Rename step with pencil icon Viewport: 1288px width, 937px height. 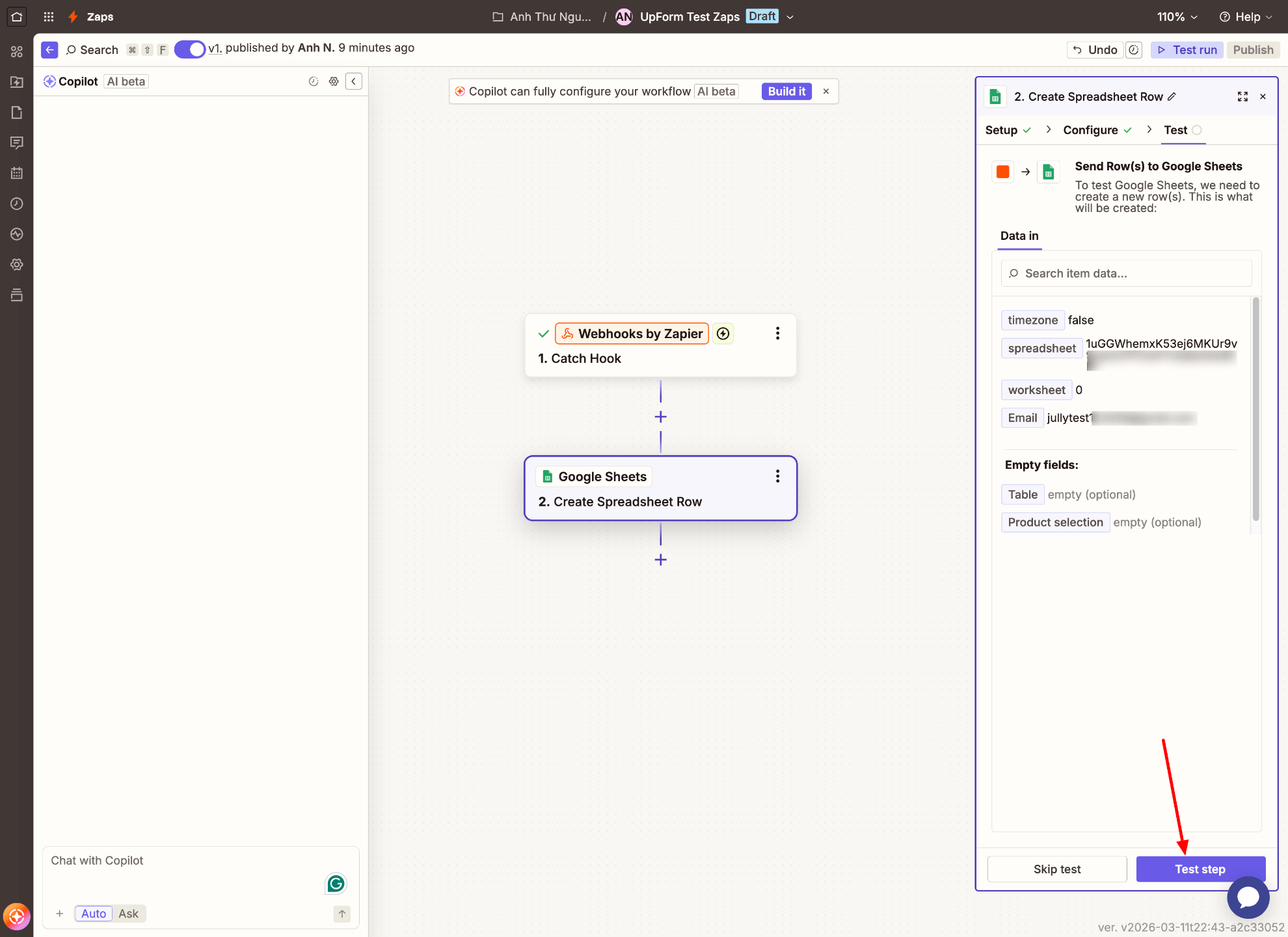pos(1172,96)
